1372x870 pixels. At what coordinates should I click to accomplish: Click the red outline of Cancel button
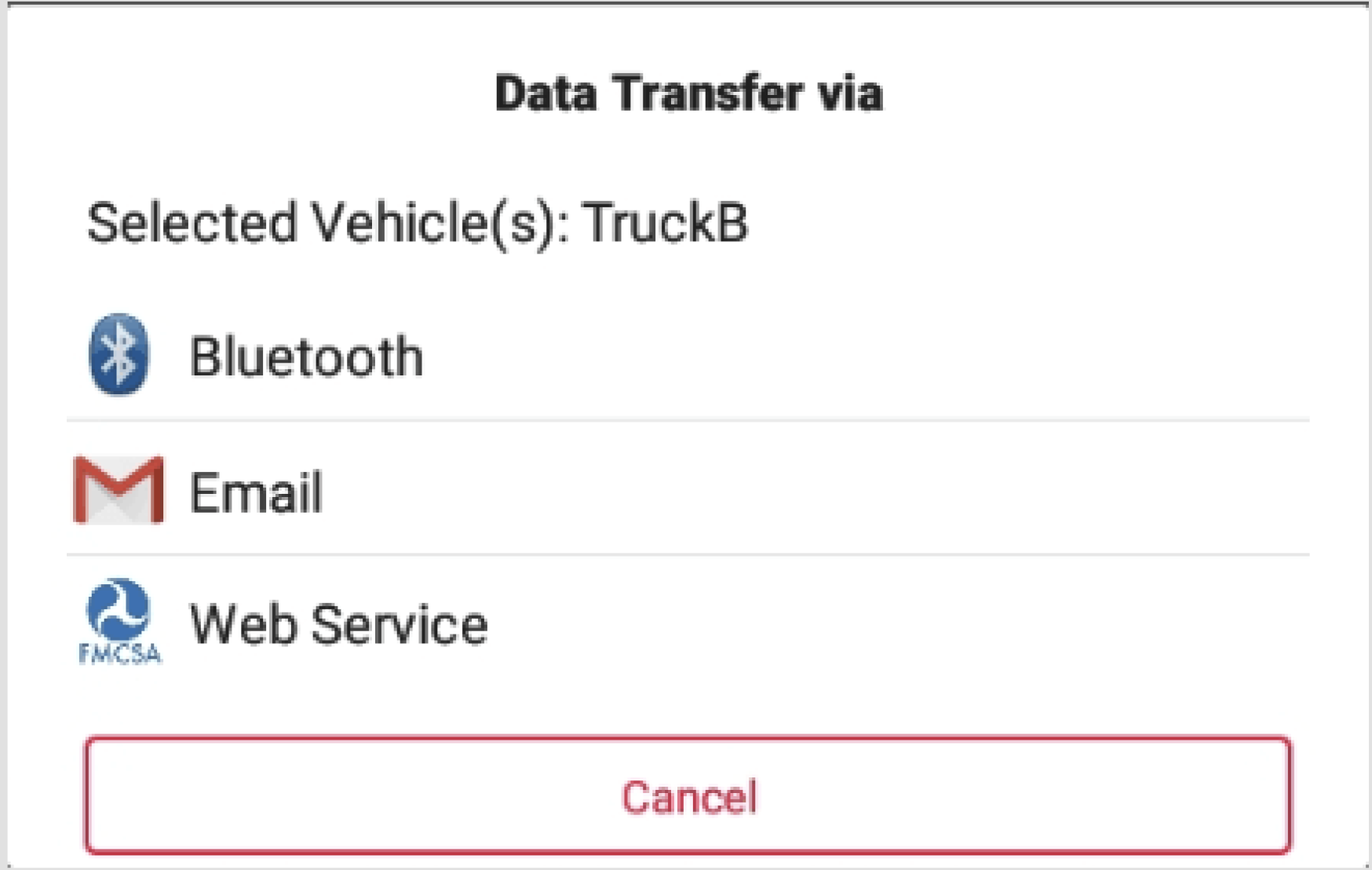(688, 740)
